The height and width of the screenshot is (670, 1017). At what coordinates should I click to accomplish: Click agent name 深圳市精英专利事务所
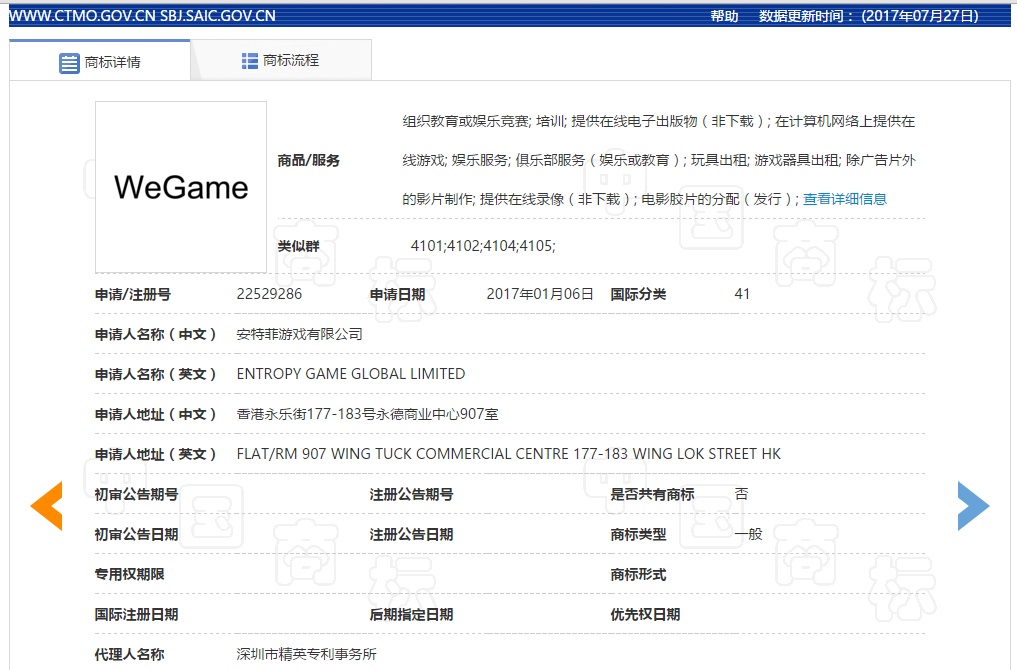click(306, 654)
